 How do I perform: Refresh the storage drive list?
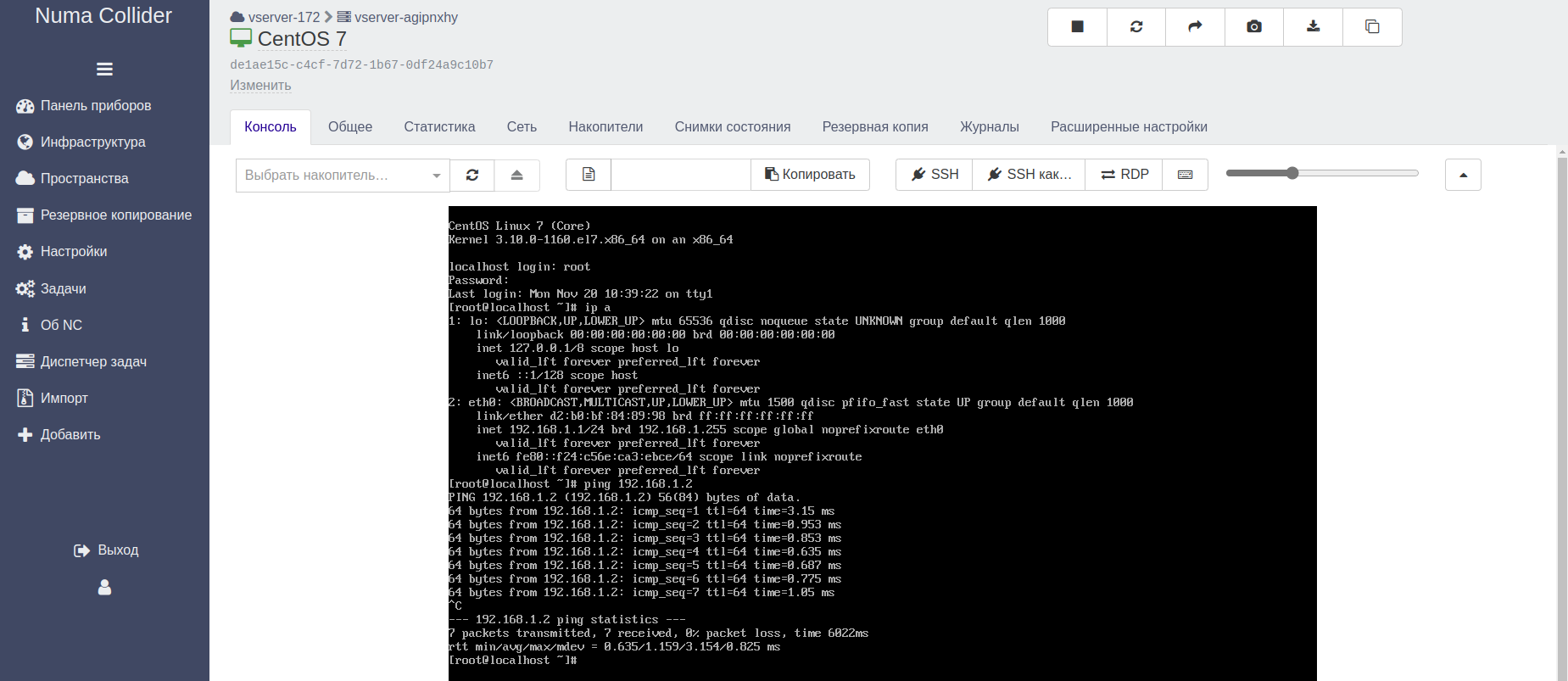click(472, 175)
